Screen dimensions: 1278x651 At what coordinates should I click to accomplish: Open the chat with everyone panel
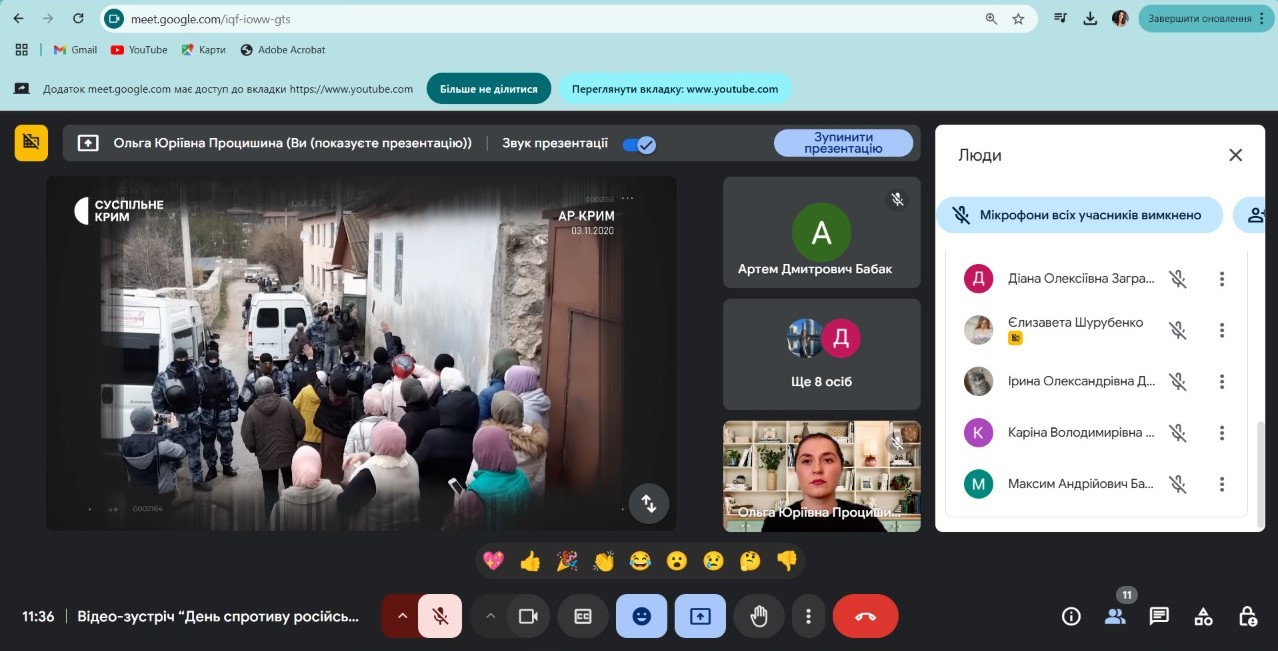[x=1158, y=616]
